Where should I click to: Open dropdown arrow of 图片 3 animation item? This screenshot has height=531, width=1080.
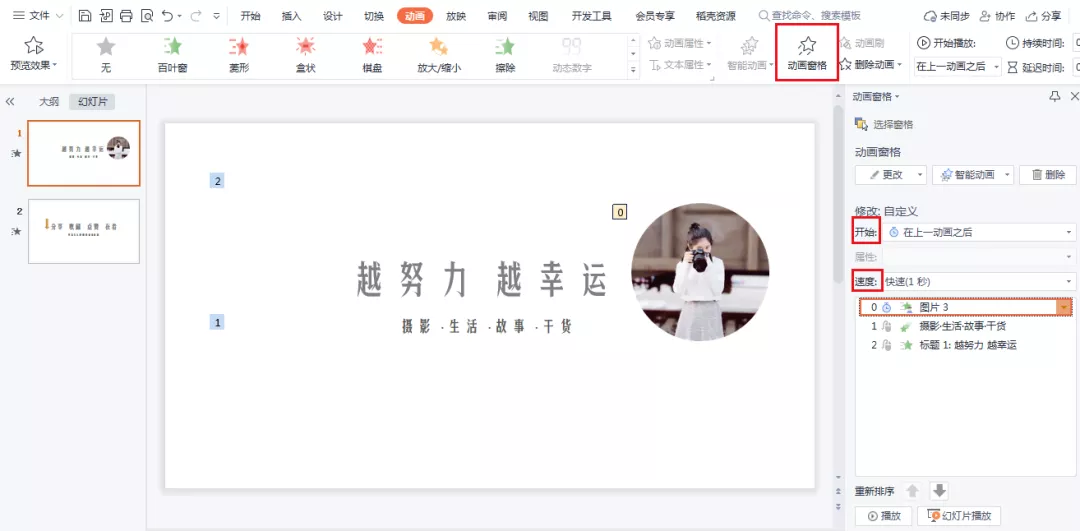[x=1066, y=307]
